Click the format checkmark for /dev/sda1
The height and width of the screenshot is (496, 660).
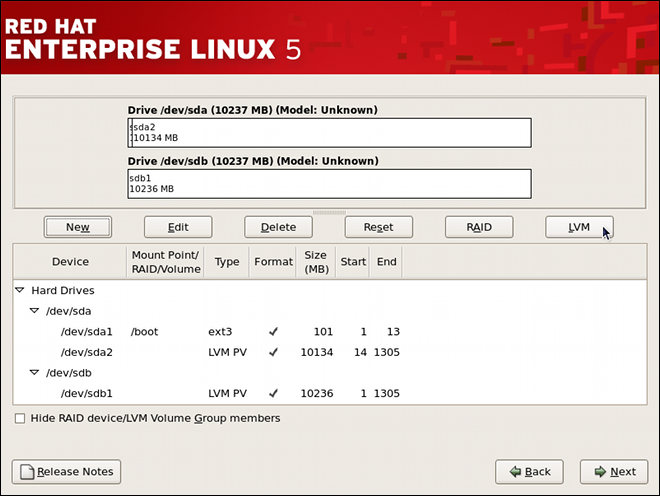[273, 332]
